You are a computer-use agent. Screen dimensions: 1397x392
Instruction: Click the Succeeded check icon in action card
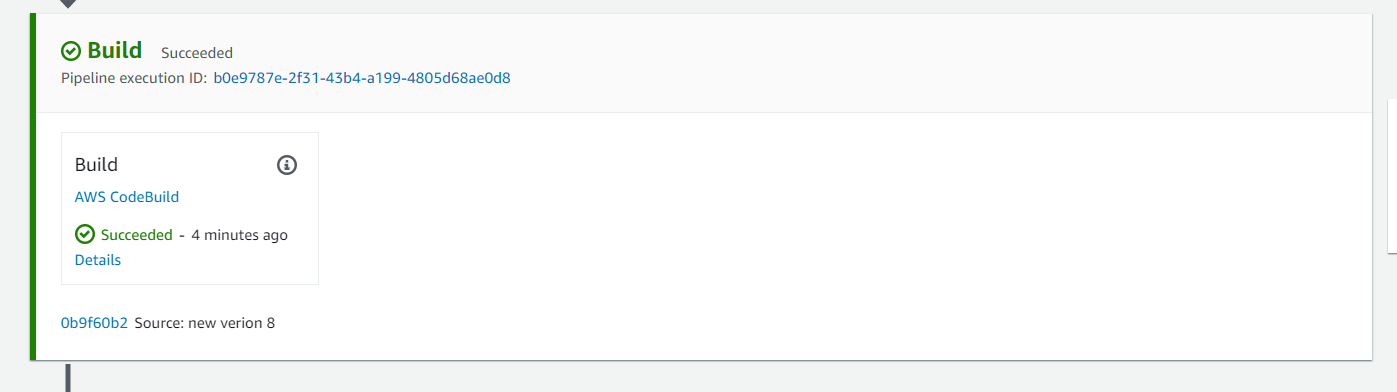[x=85, y=235]
